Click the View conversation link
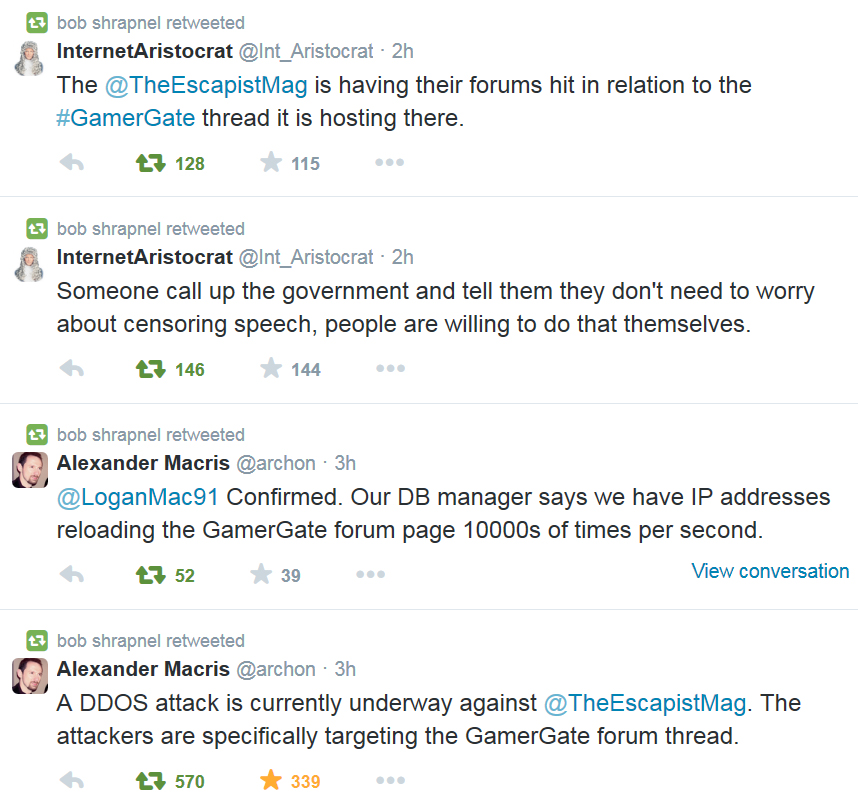 click(x=770, y=571)
